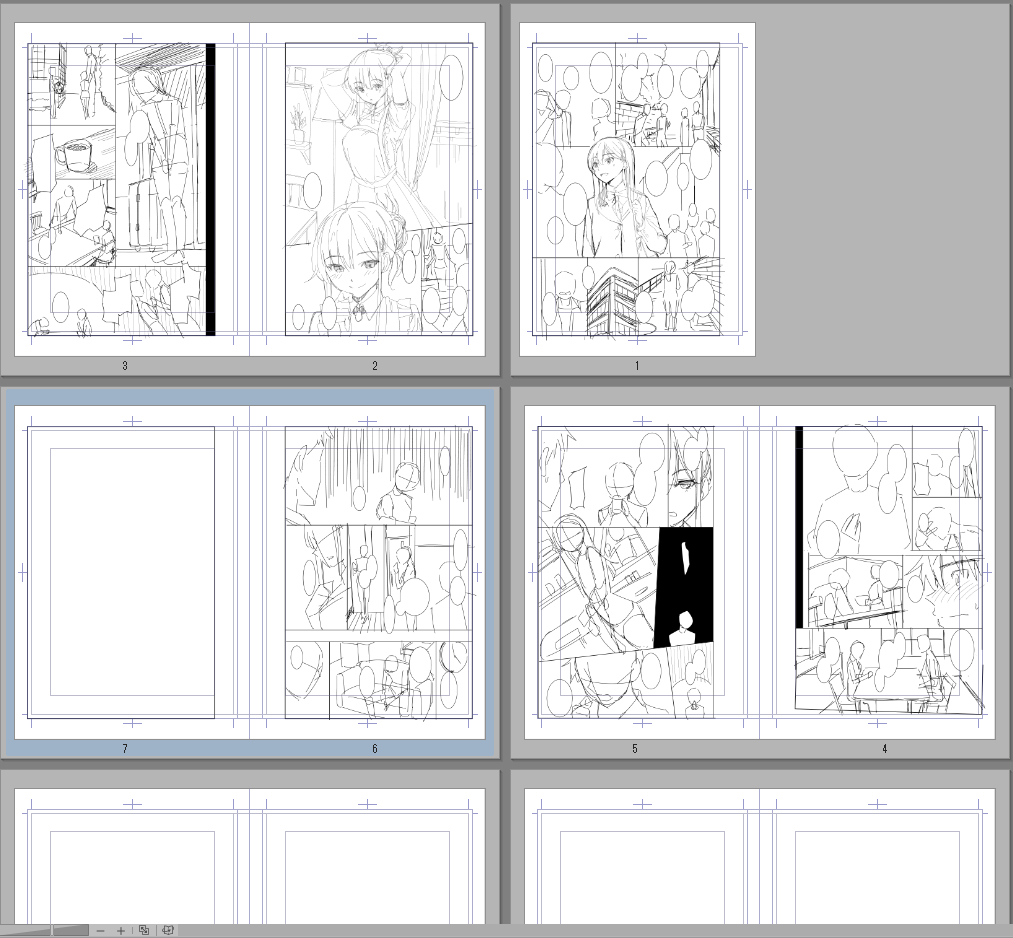1013x938 pixels.
Task: Select page 2 thumbnail with two girls
Action: pos(367,189)
